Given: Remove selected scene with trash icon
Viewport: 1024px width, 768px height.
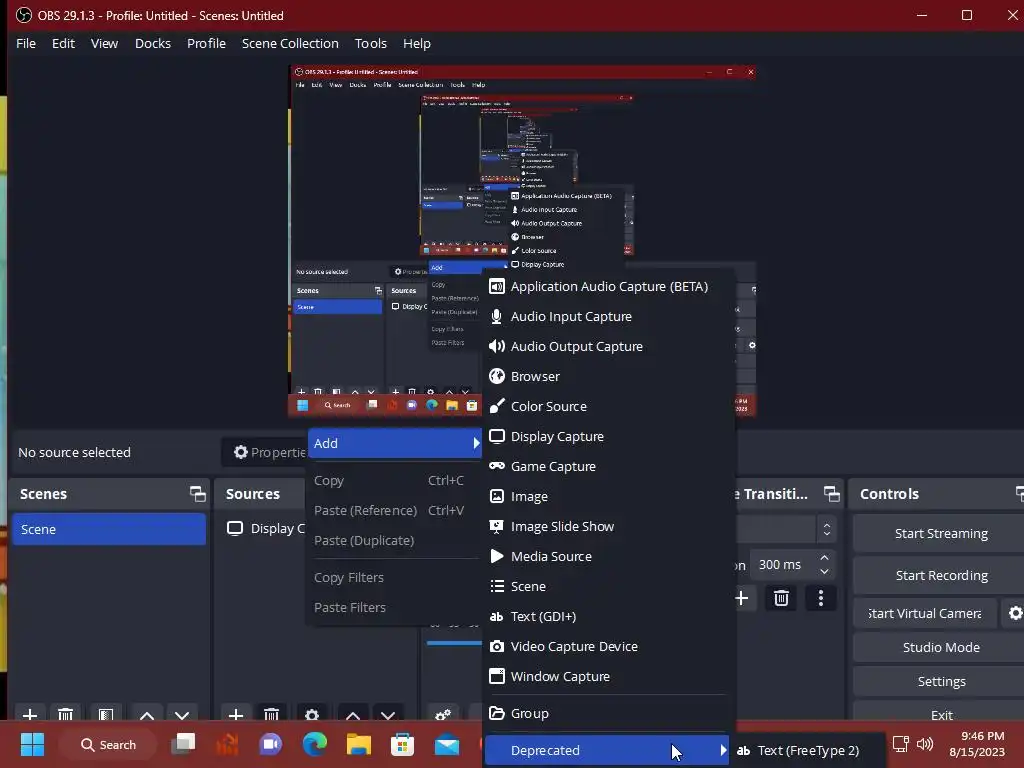Looking at the screenshot, I should 65,714.
